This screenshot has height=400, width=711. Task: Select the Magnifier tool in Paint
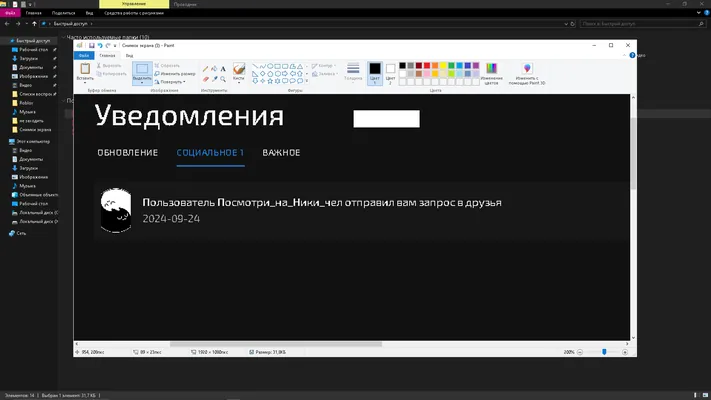223,79
